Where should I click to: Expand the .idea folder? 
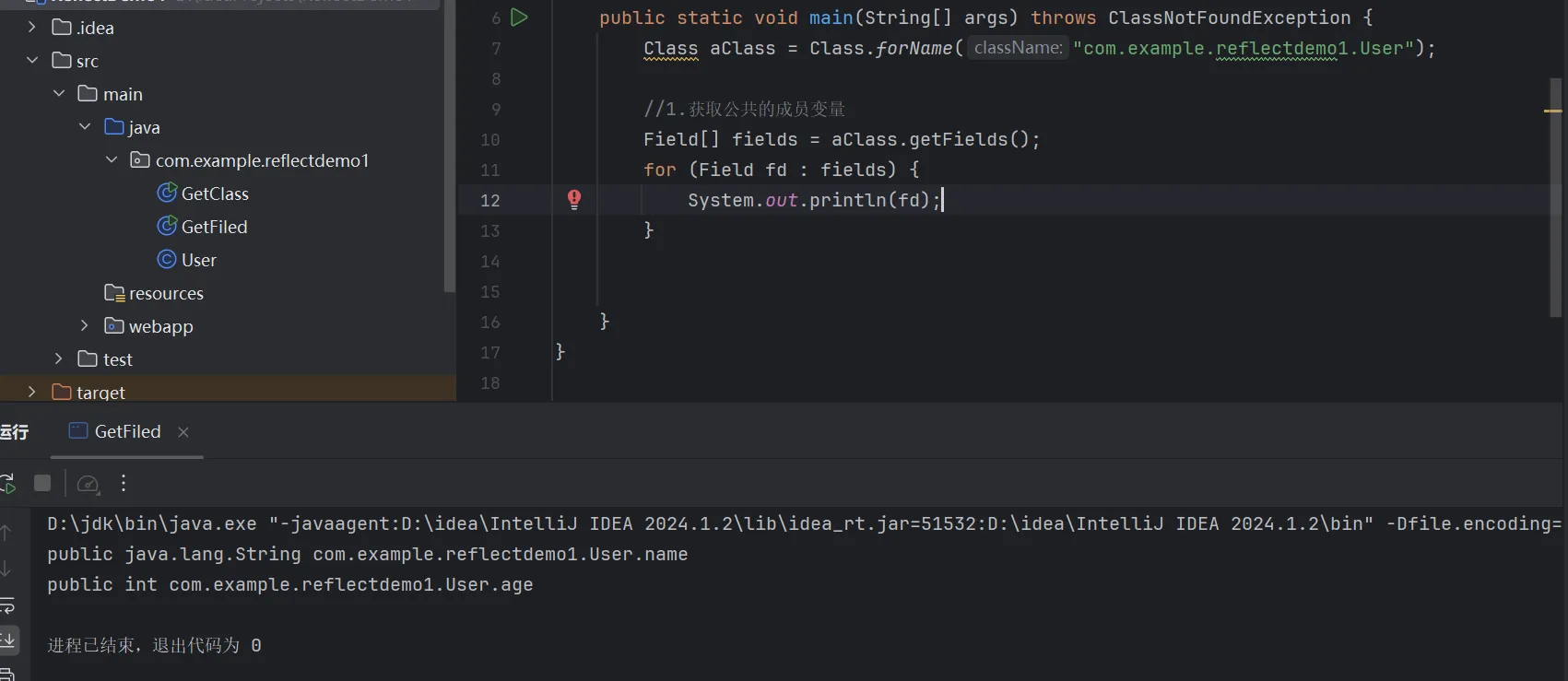32,28
